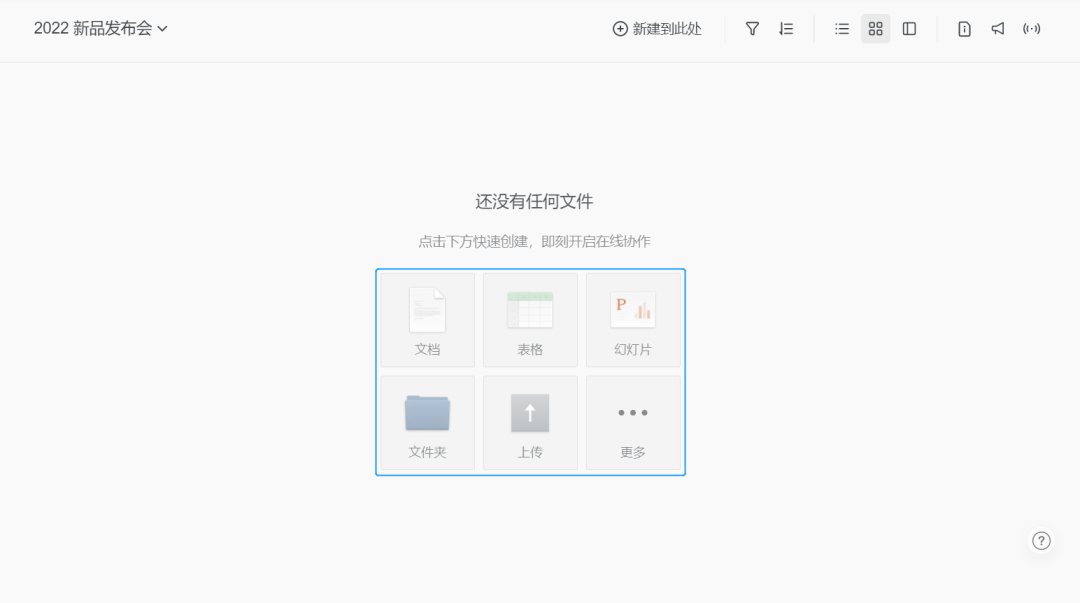
Task: Click the sort order icon
Action: pos(786,29)
